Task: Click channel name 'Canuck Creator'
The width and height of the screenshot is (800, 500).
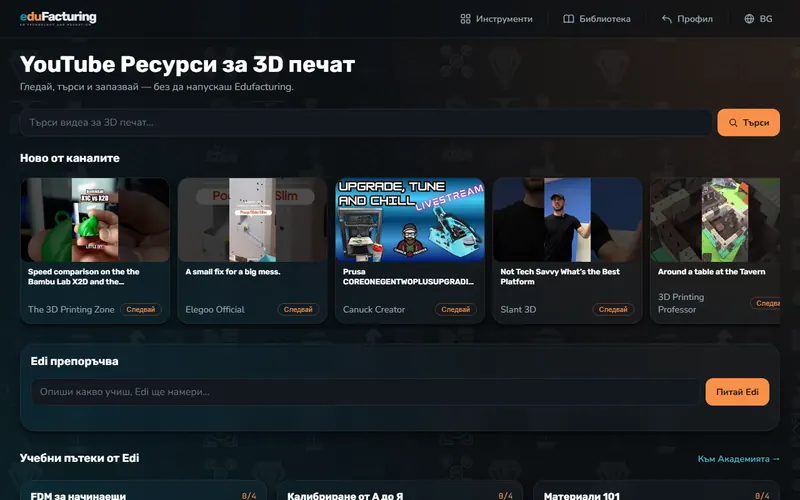Action: pyautogui.click(x=374, y=309)
